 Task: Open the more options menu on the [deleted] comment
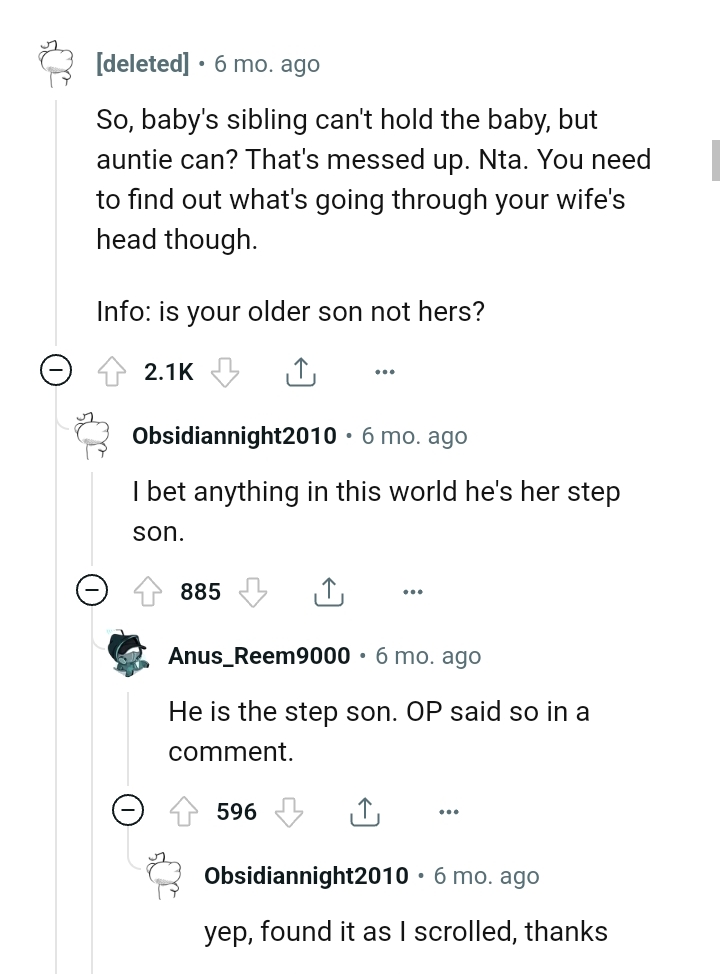[x=385, y=370]
